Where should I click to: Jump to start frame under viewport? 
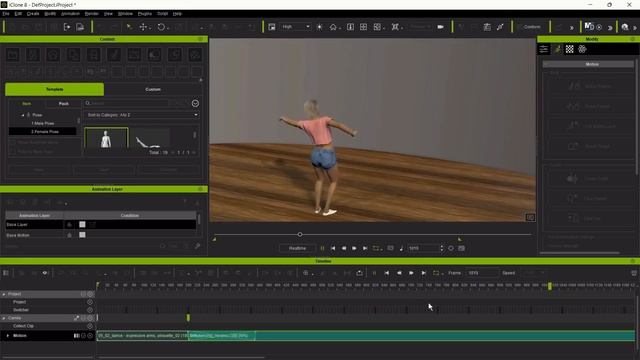point(333,248)
